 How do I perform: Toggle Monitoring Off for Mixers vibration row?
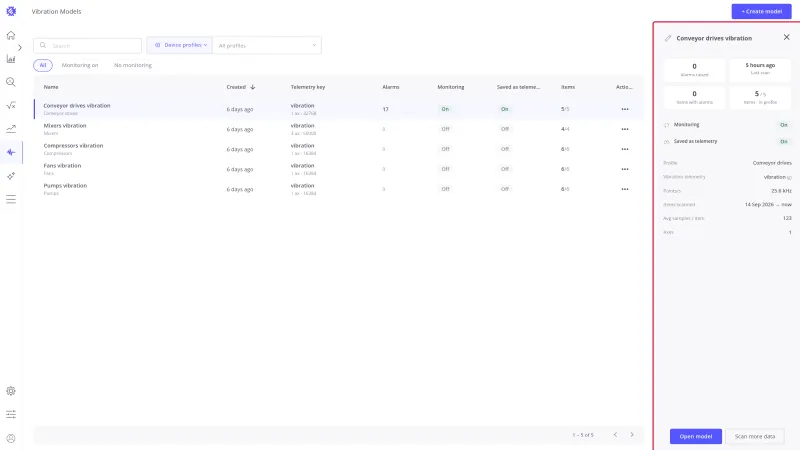pyautogui.click(x=445, y=129)
